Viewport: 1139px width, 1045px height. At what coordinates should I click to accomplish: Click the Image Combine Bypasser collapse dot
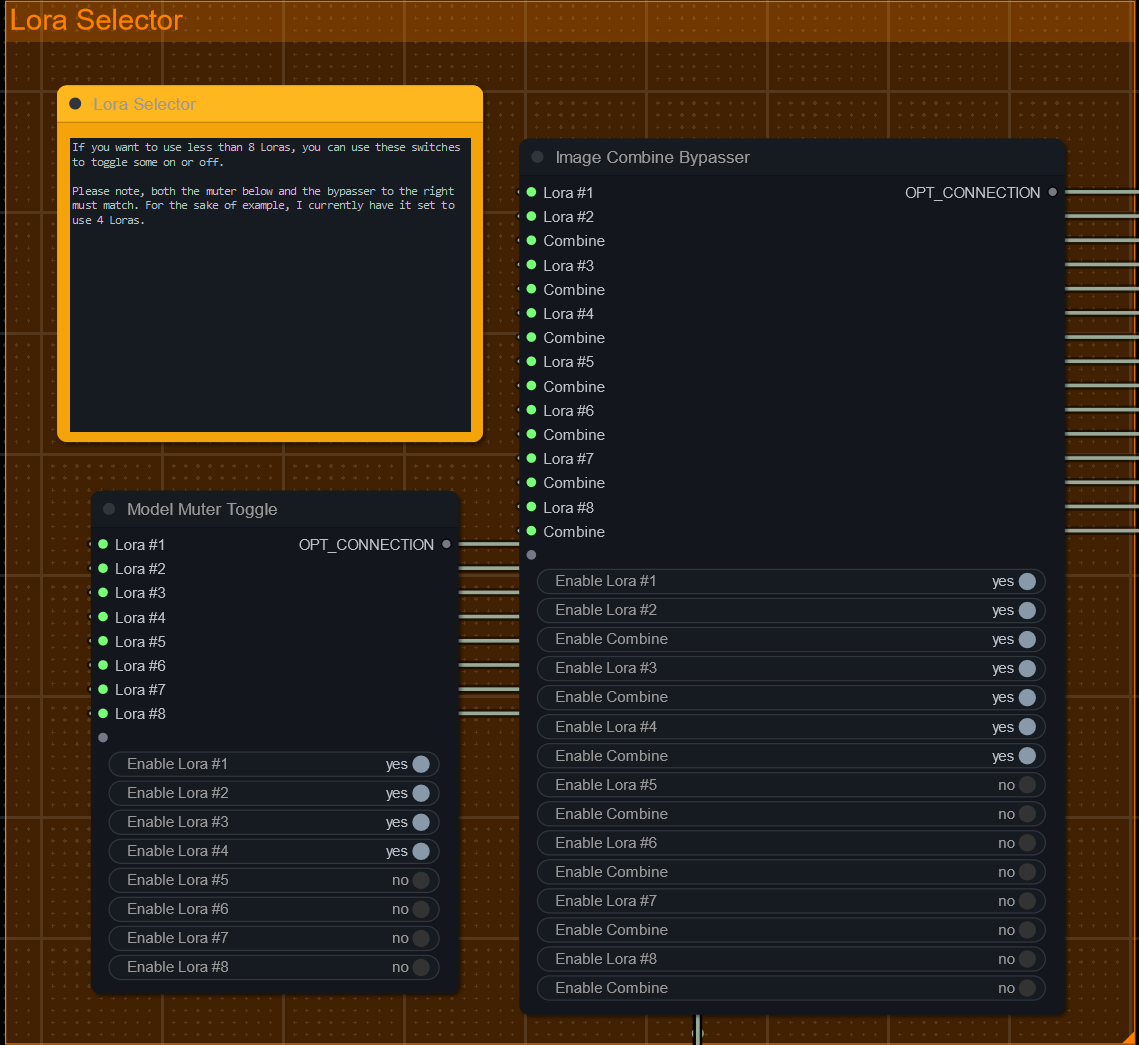[x=537, y=157]
